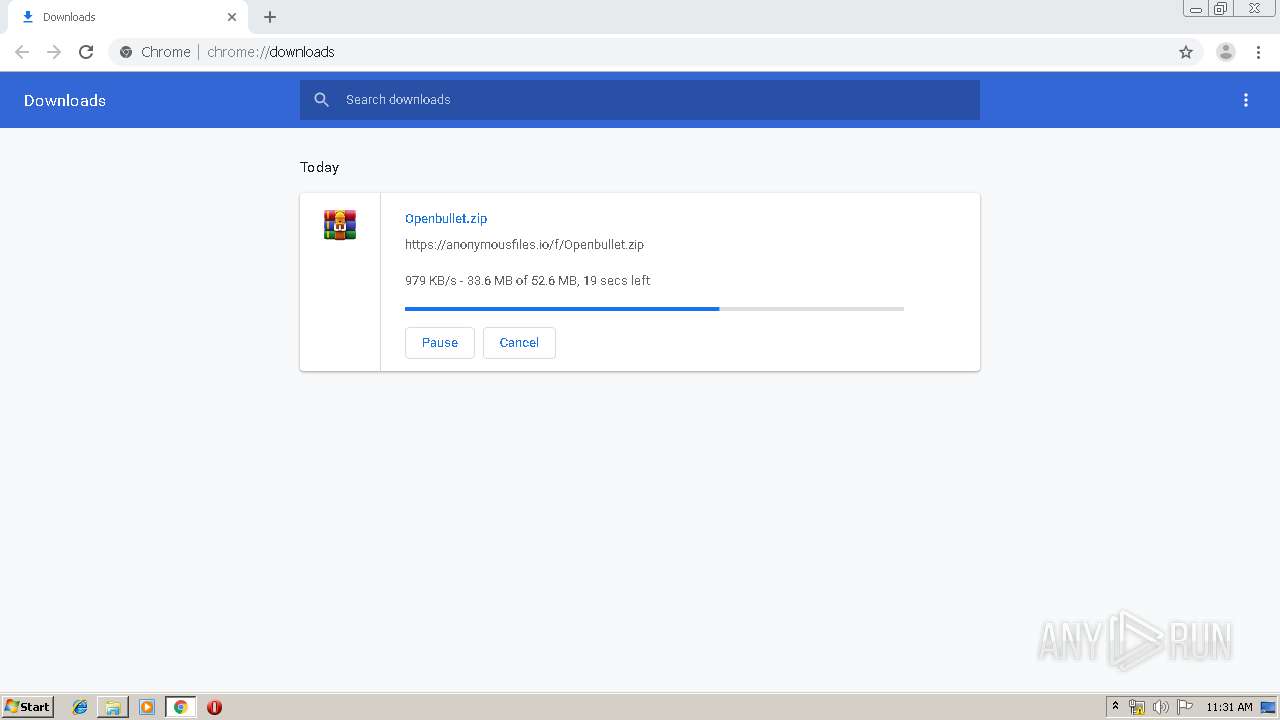The width and height of the screenshot is (1280, 720).
Task: Click the search magnifier icon
Action: pyautogui.click(x=321, y=100)
